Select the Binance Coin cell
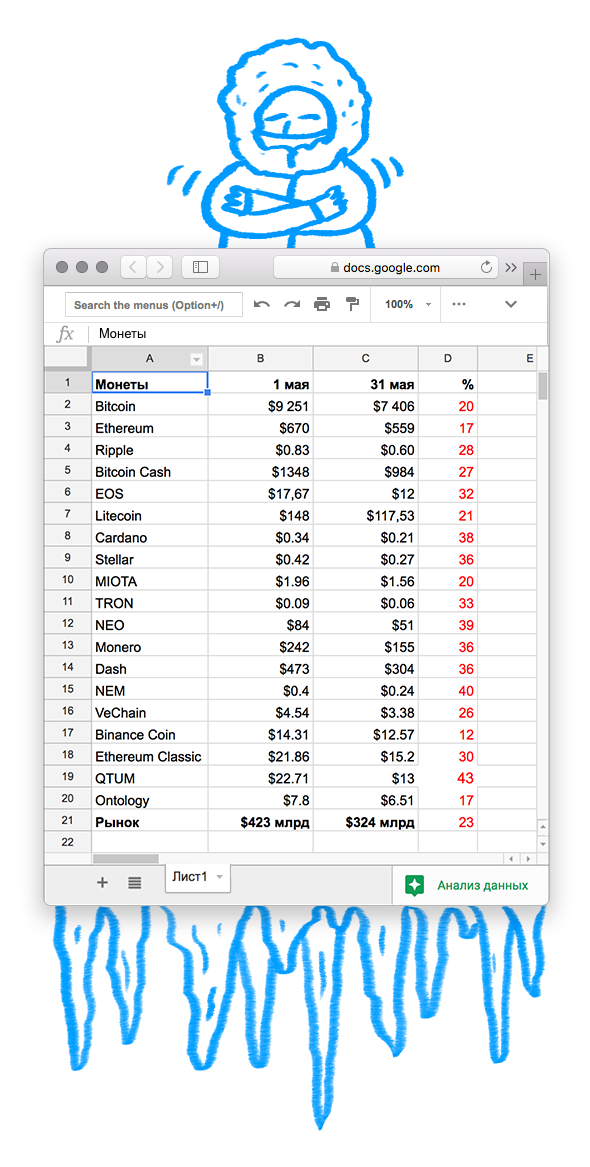Screen dimensions: 590x1167 click(x=150, y=735)
